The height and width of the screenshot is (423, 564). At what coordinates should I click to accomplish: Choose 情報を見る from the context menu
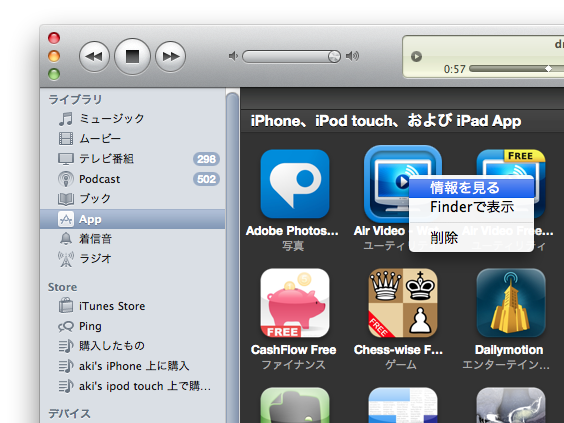pyautogui.click(x=471, y=188)
